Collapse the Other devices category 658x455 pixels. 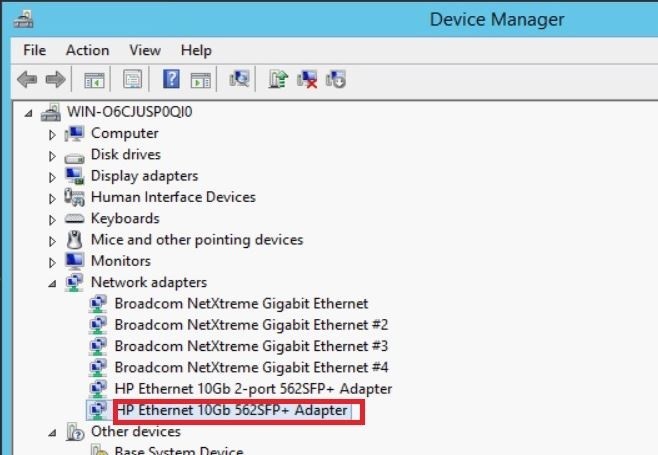pyautogui.click(x=52, y=433)
